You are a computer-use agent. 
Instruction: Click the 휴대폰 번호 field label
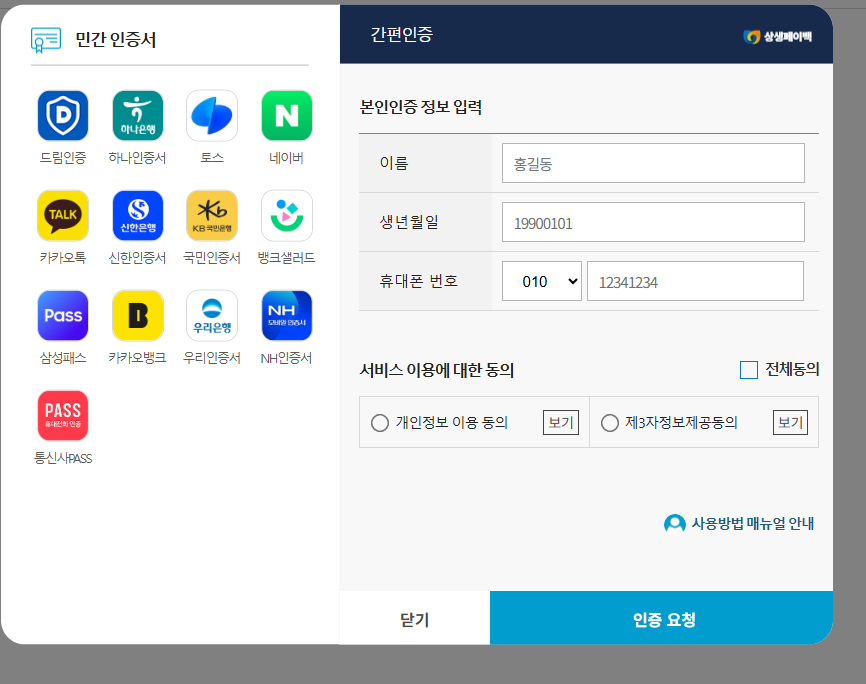point(419,281)
